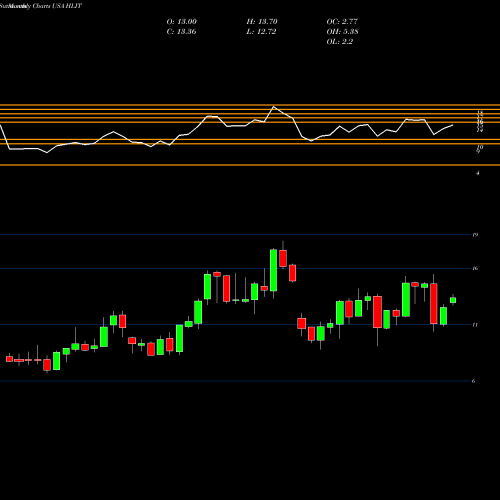500x500 pixels.
Task: Click the 16 price axis label
Action: point(475,268)
